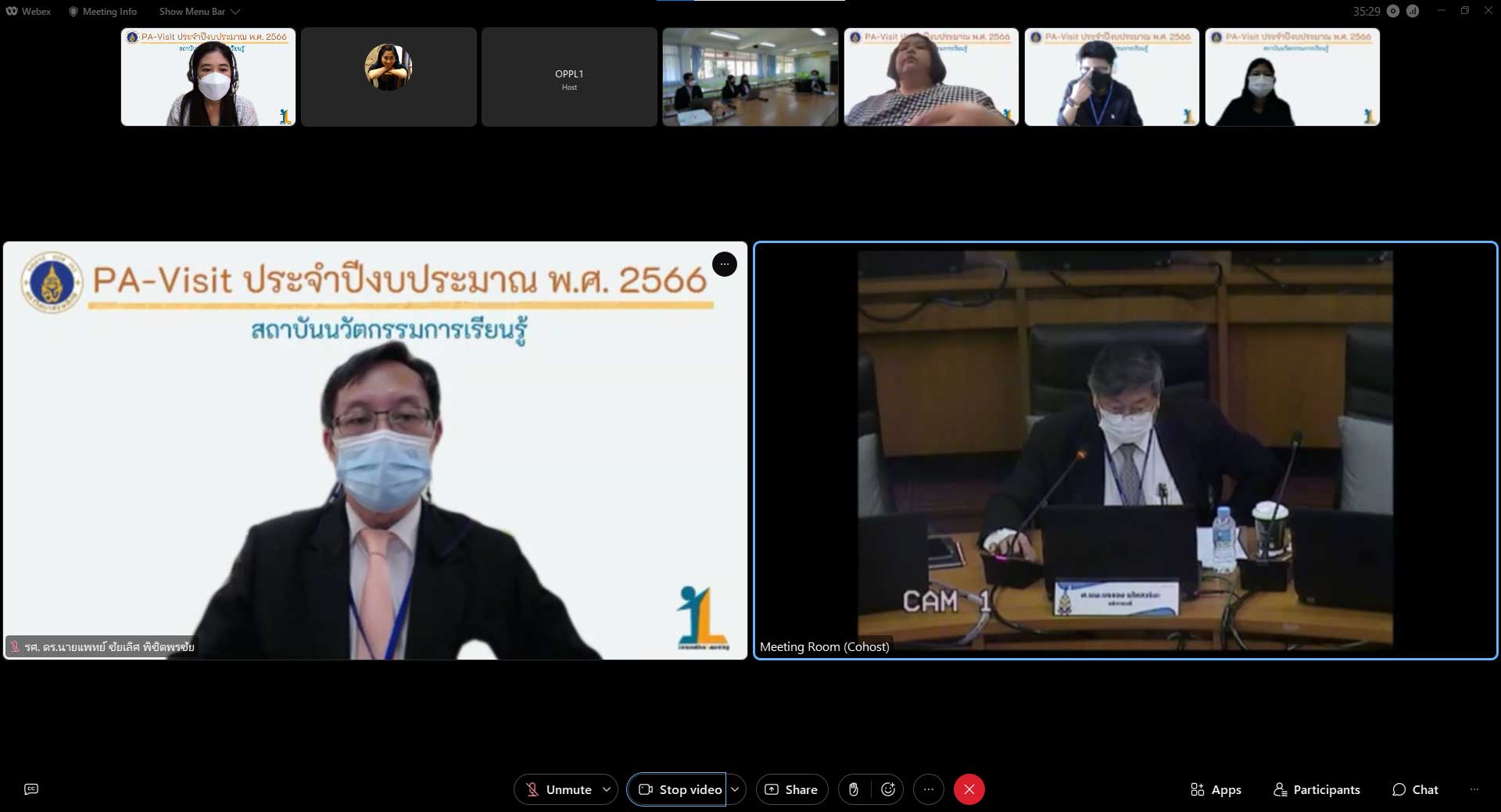Toggle the Participants panel
This screenshot has height=812, width=1501.
(1317, 789)
